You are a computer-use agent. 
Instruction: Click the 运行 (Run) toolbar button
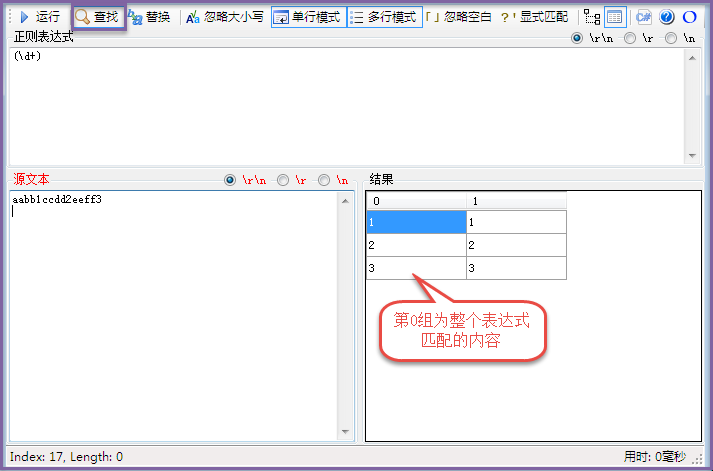coord(40,17)
